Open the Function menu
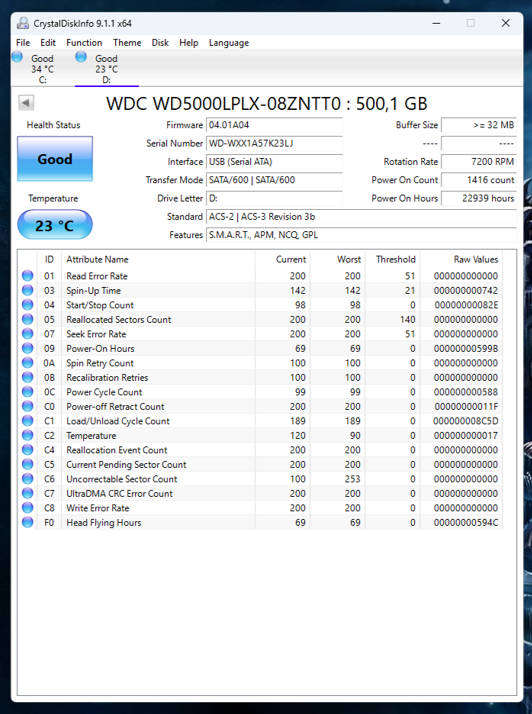Image resolution: width=532 pixels, height=714 pixels. click(x=84, y=43)
